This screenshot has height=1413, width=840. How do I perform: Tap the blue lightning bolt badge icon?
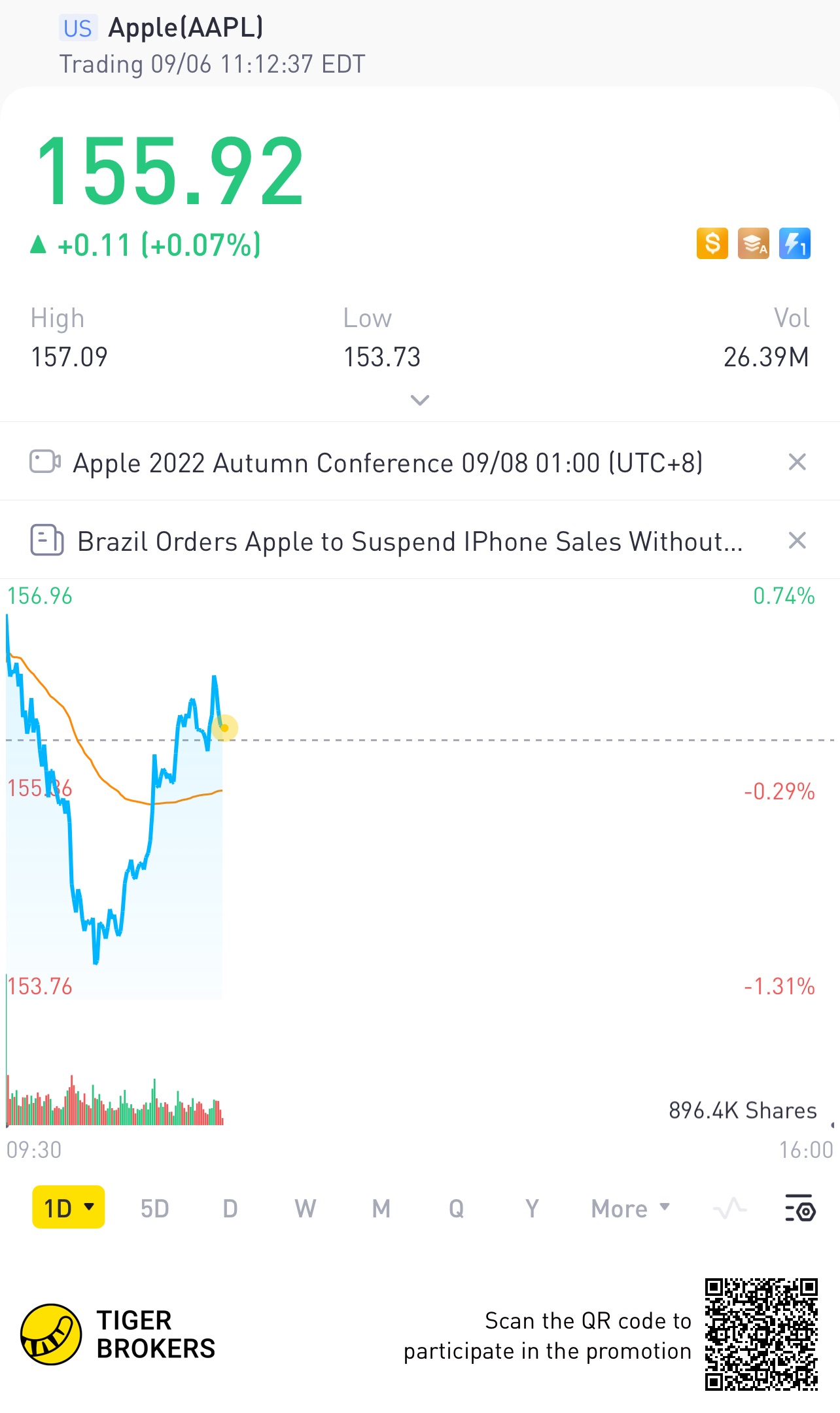(795, 243)
